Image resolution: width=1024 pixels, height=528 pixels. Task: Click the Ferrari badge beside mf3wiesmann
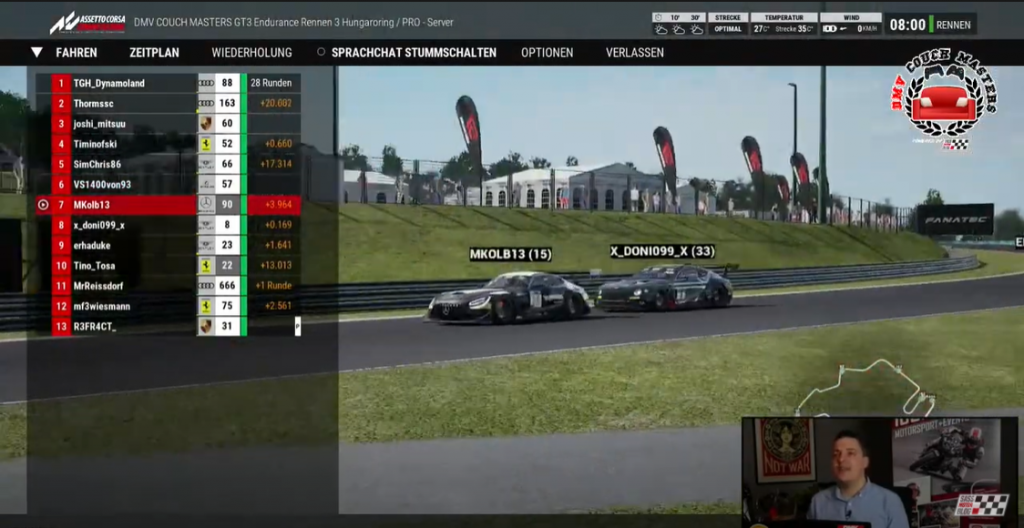tap(206, 306)
